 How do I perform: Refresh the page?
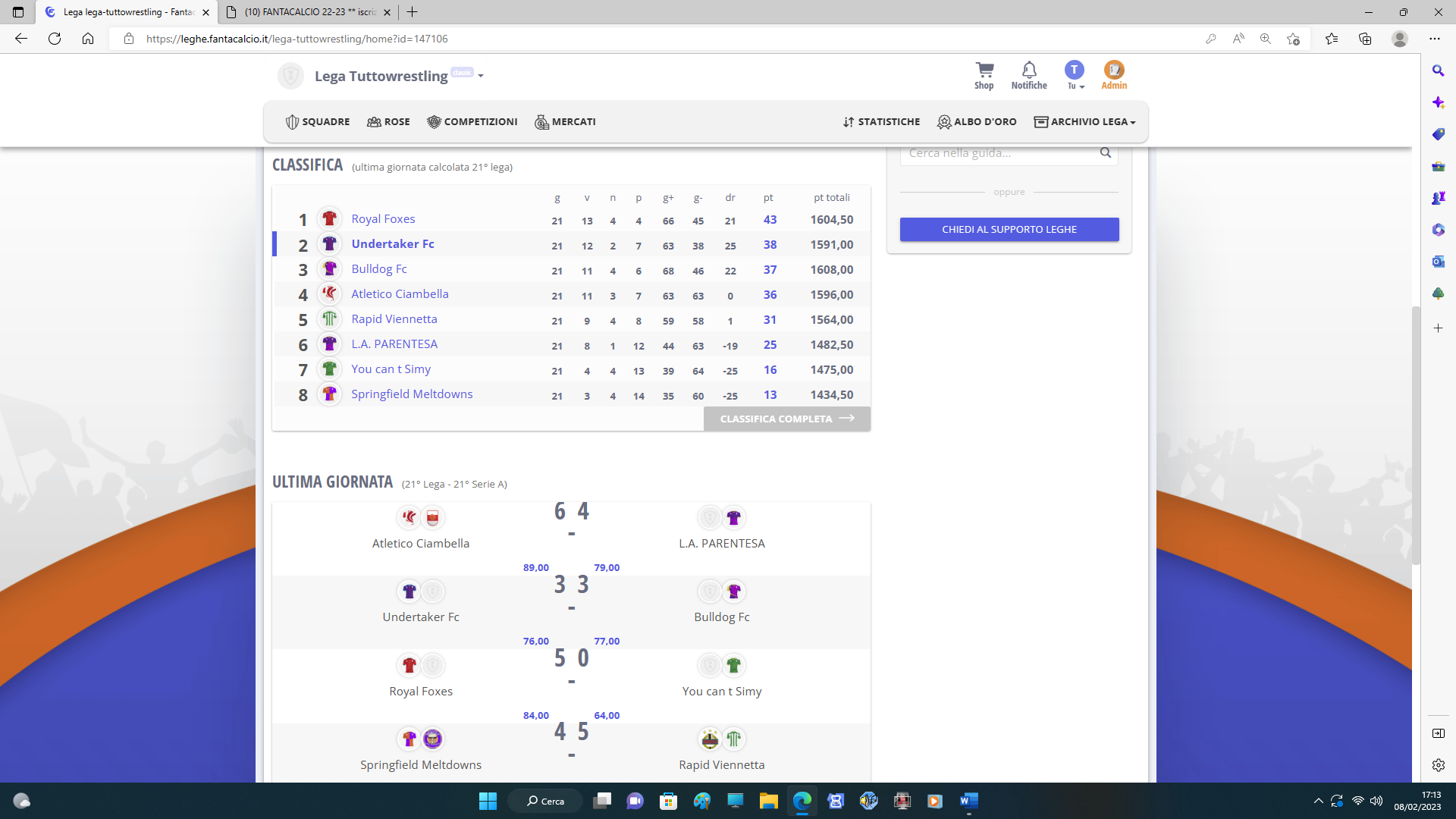point(55,39)
